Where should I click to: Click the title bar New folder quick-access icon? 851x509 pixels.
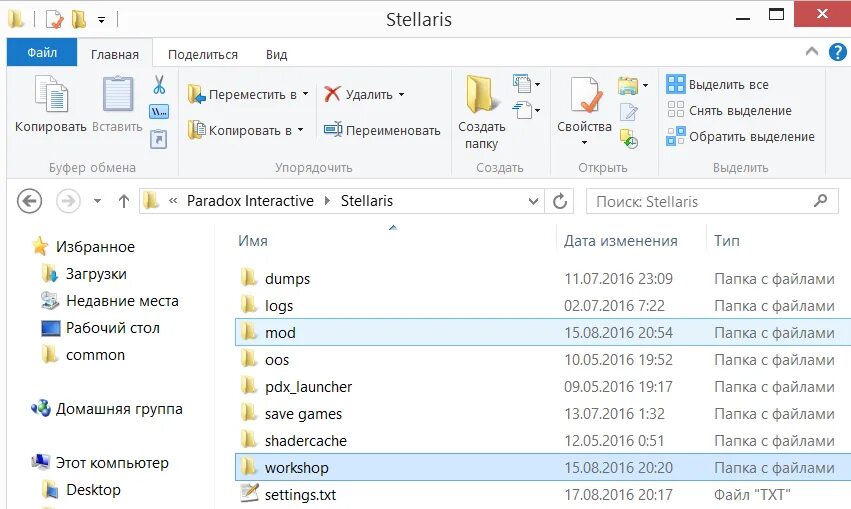tap(79, 20)
